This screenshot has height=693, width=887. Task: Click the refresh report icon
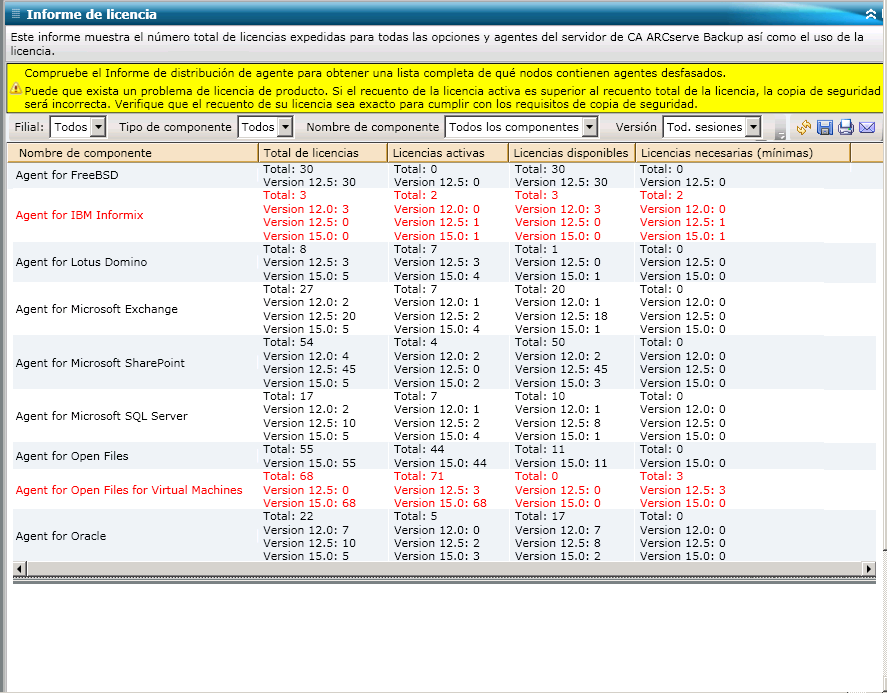[x=804, y=128]
